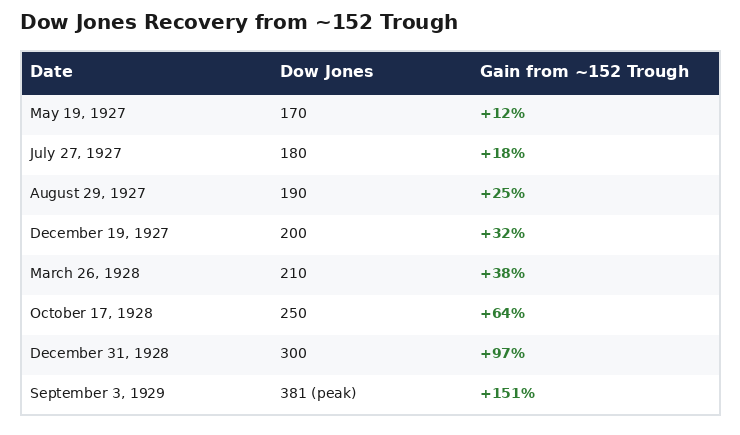
Task: Select the Dow Jones column header
Action: (x=326, y=72)
